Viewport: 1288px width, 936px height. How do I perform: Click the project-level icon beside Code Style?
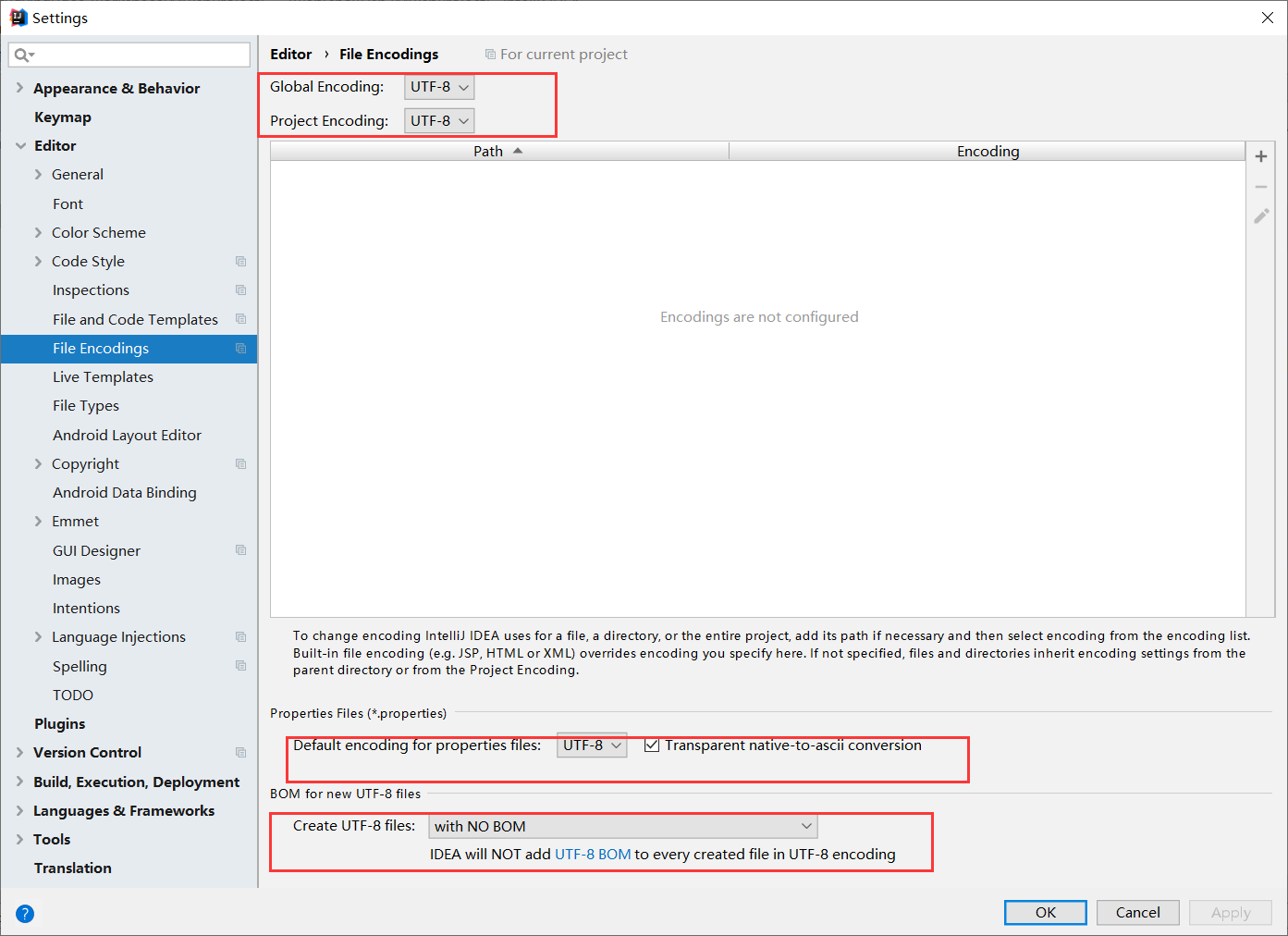241,262
